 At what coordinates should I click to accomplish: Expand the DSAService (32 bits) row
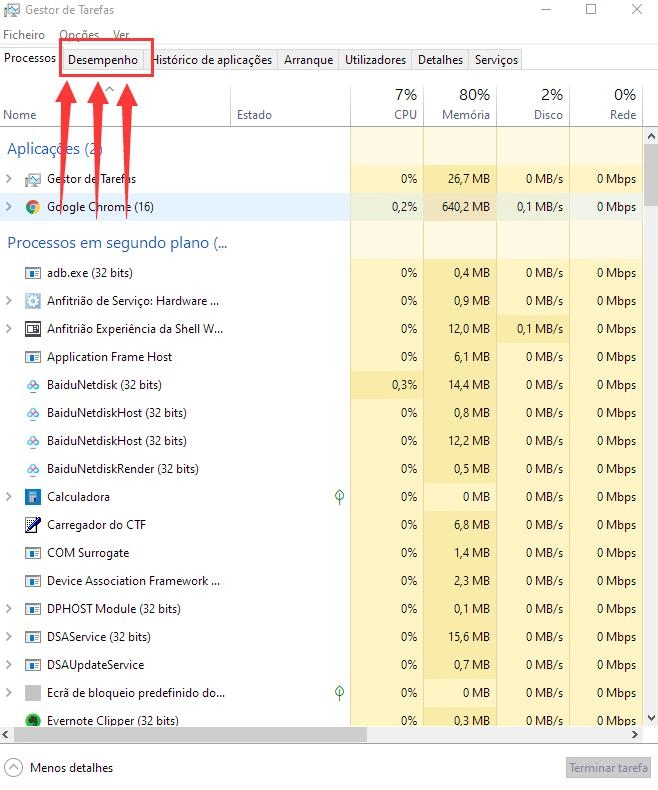(x=9, y=637)
